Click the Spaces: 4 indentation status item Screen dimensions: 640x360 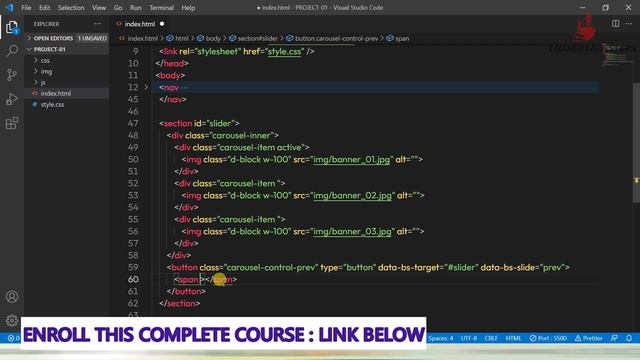pyautogui.click(x=441, y=338)
